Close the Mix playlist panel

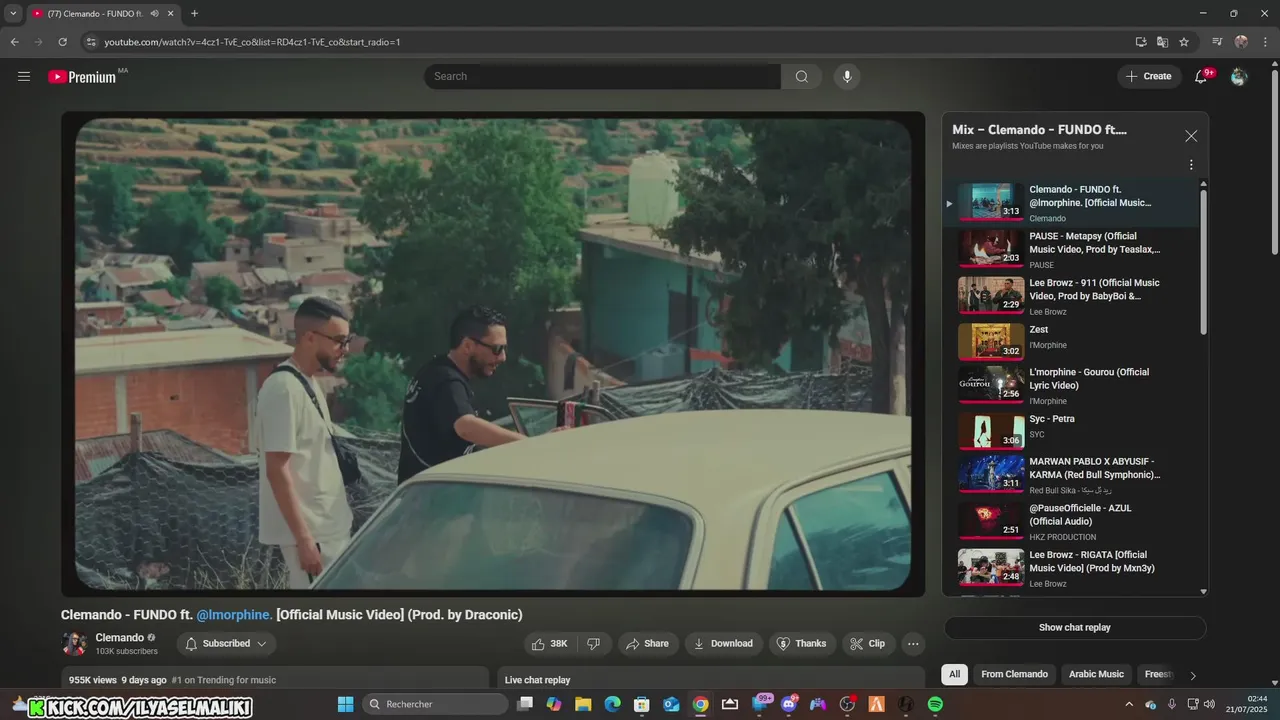coord(1191,136)
